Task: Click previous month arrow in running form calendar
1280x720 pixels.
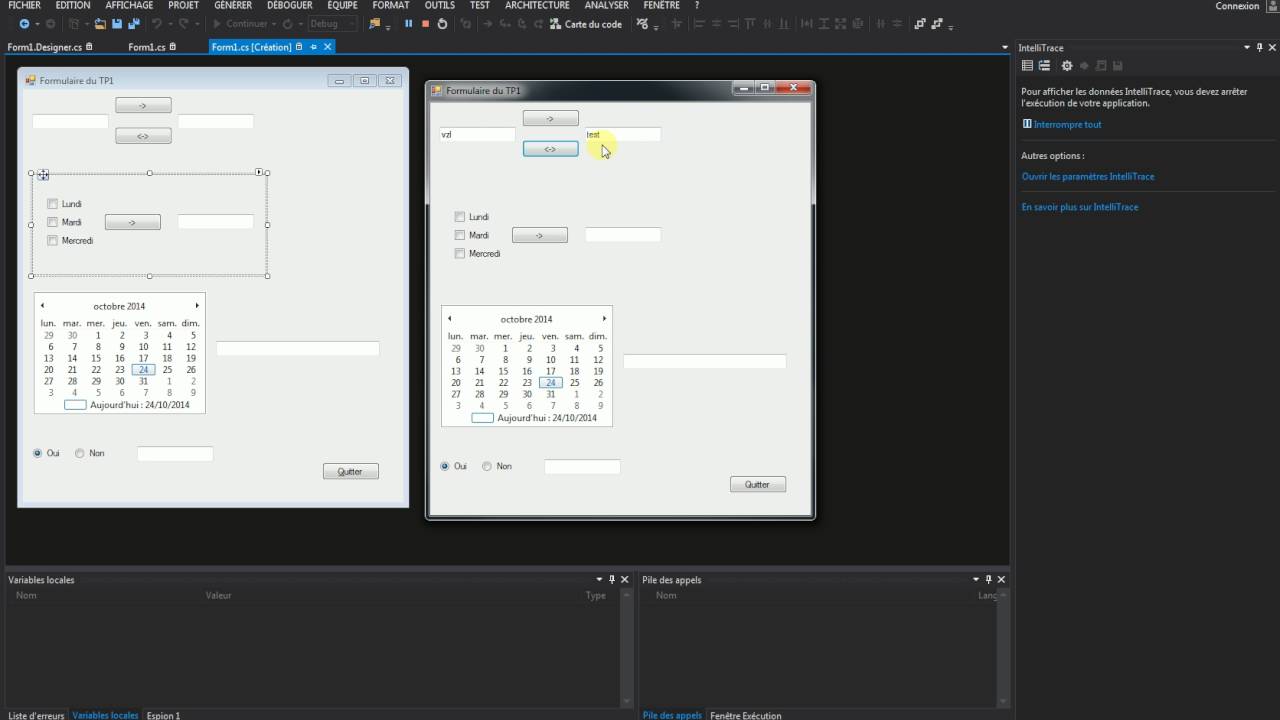Action: [449, 319]
